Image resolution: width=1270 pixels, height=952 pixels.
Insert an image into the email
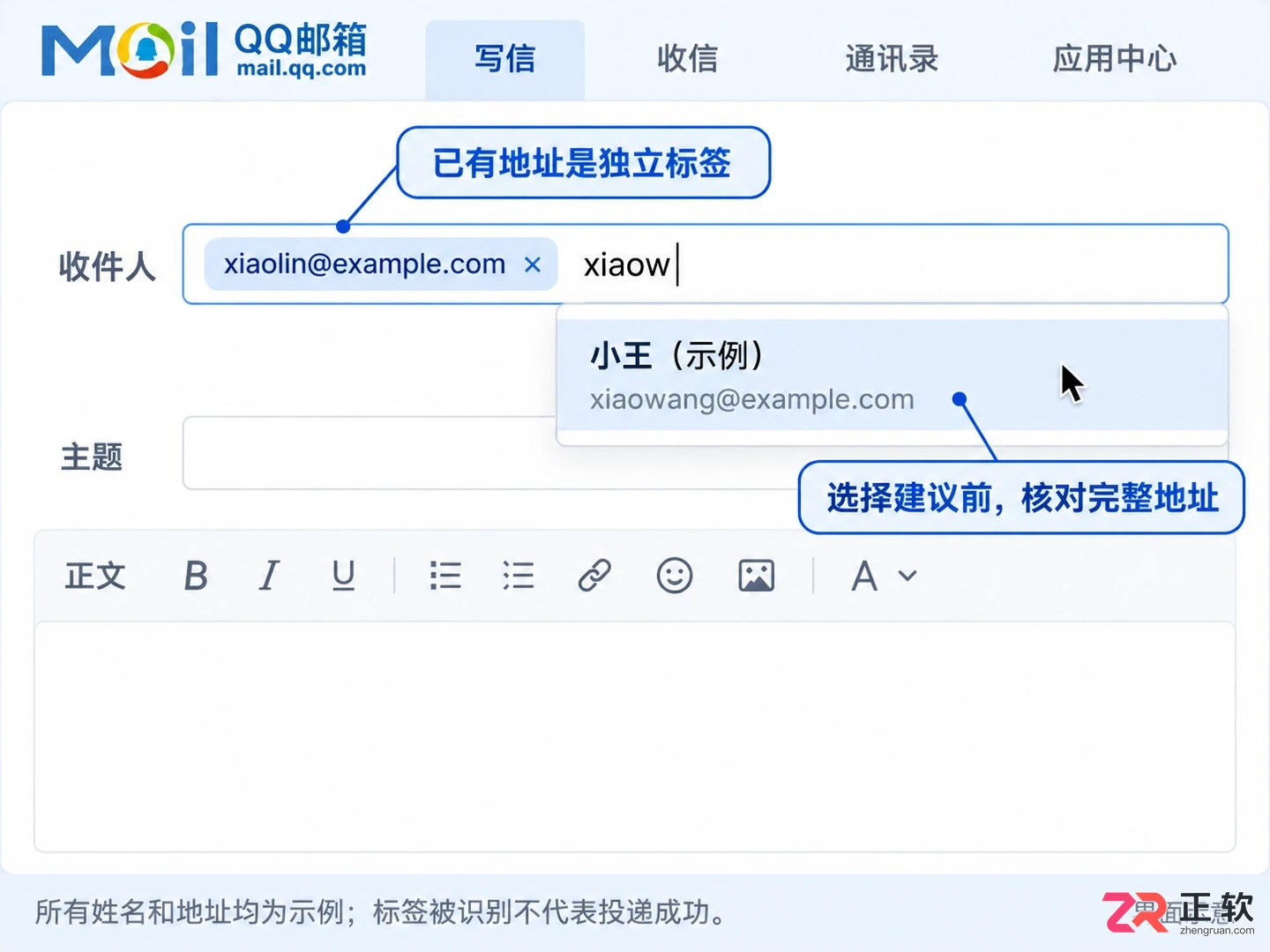pos(756,576)
